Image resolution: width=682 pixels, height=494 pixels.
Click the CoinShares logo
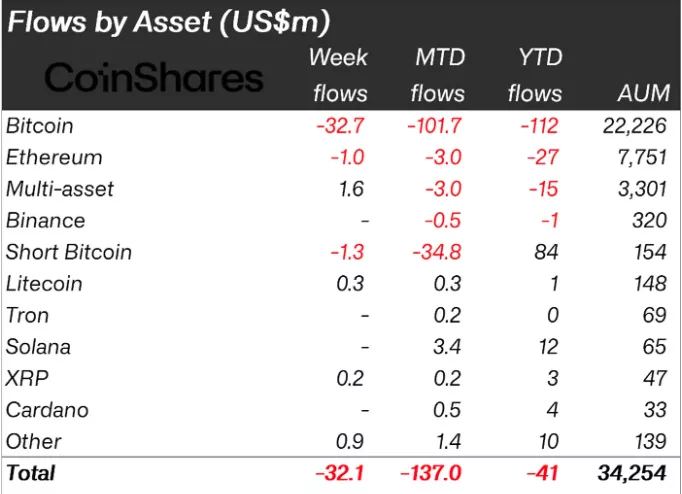pos(154,78)
